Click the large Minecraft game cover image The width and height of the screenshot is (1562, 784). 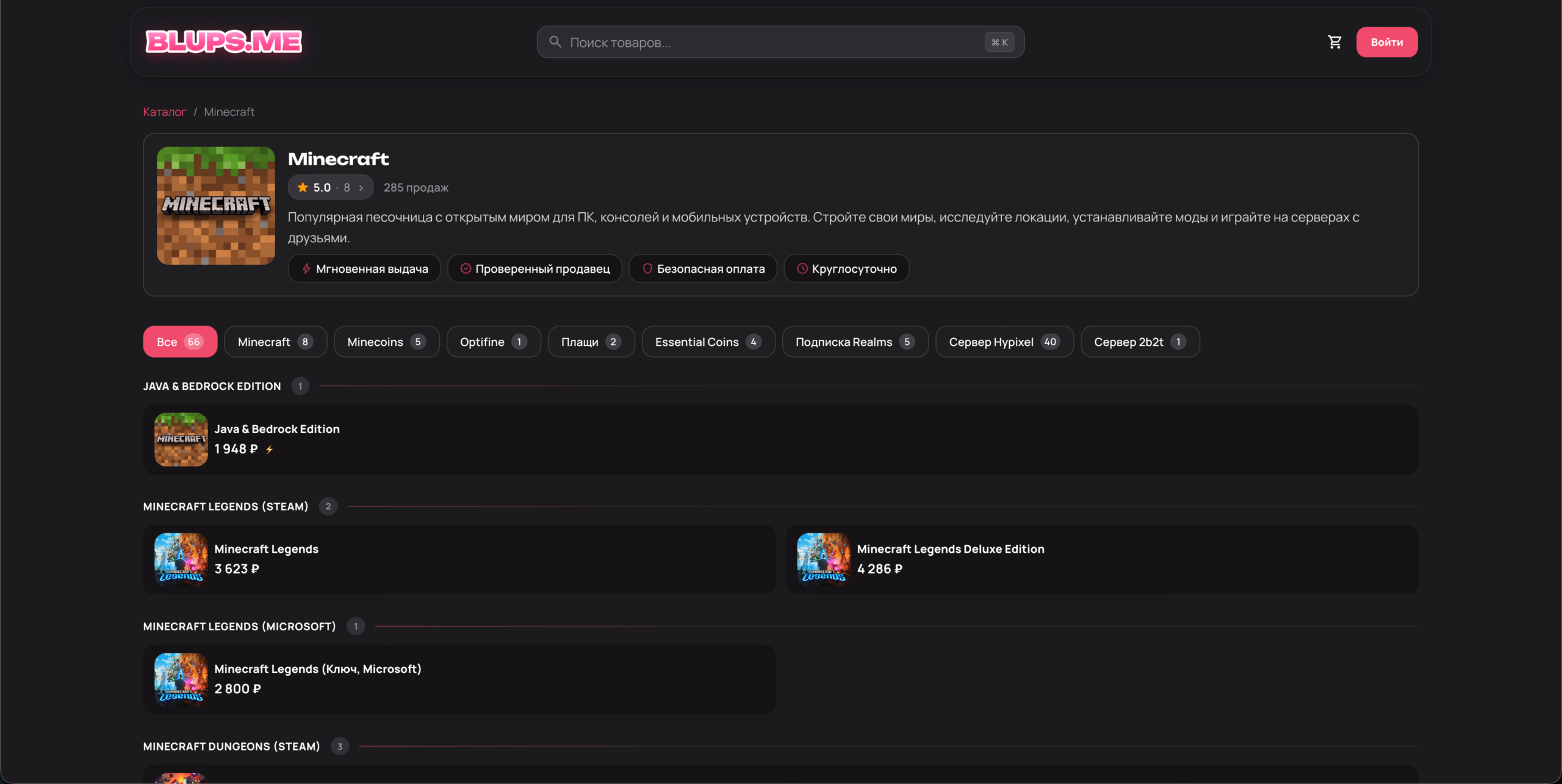pos(216,206)
